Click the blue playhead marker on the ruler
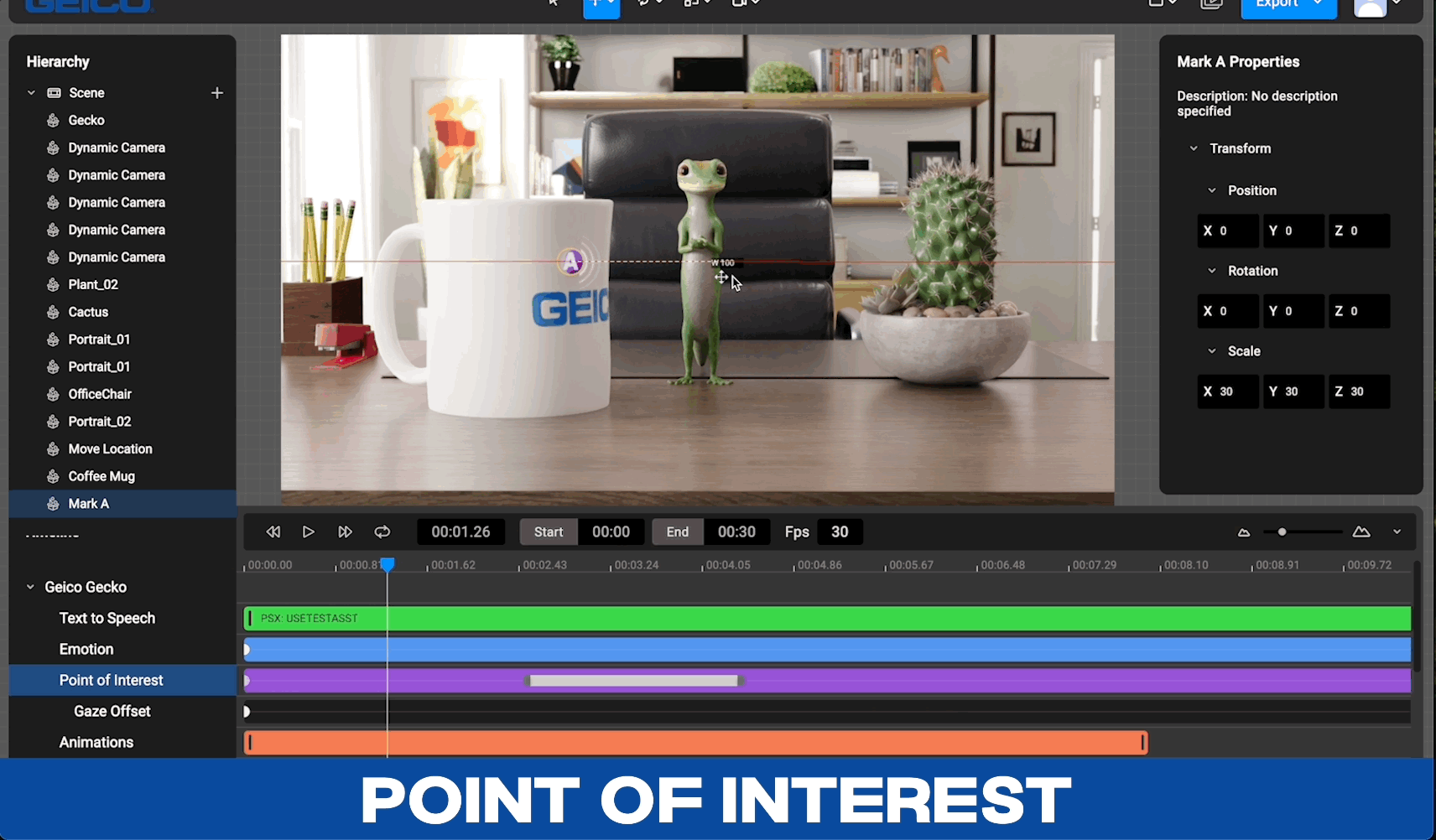The width and height of the screenshot is (1436, 840). [388, 565]
